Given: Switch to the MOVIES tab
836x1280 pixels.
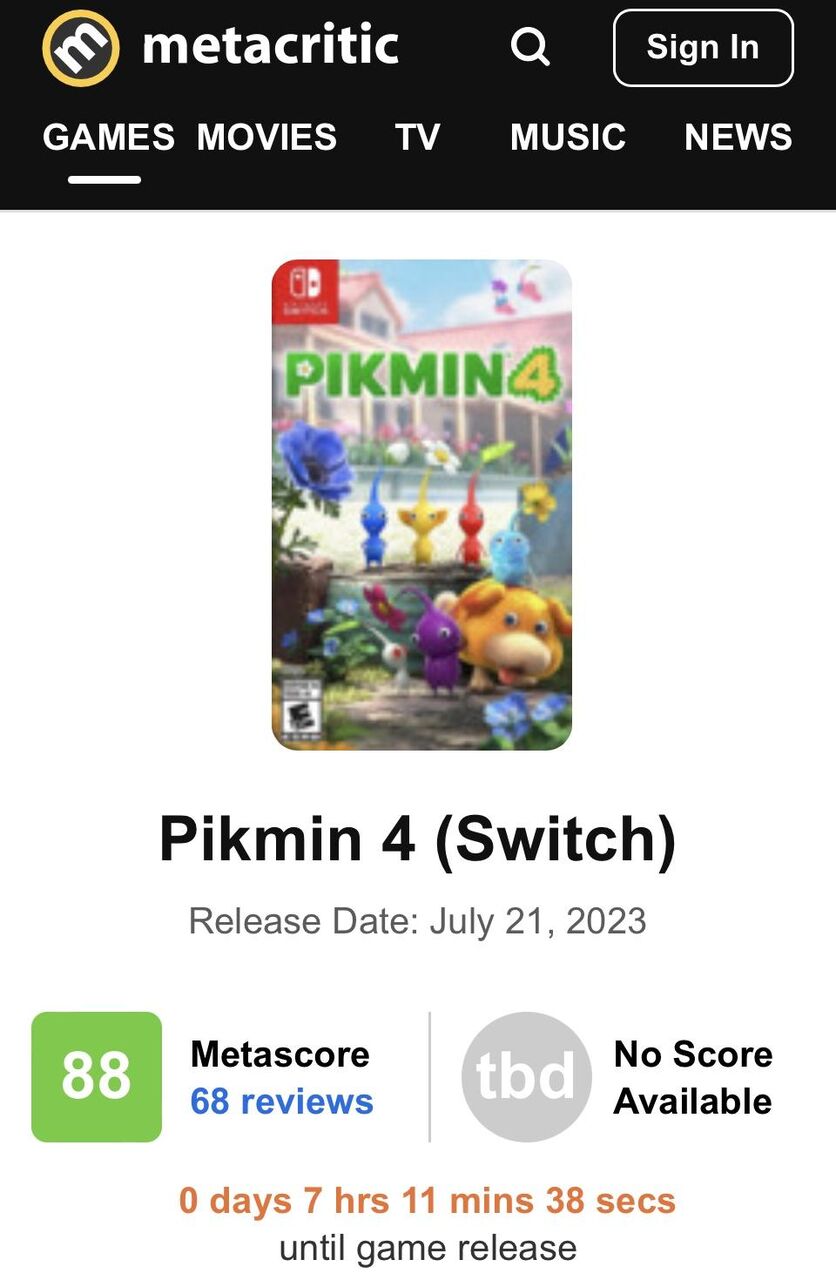Looking at the screenshot, I should [267, 137].
